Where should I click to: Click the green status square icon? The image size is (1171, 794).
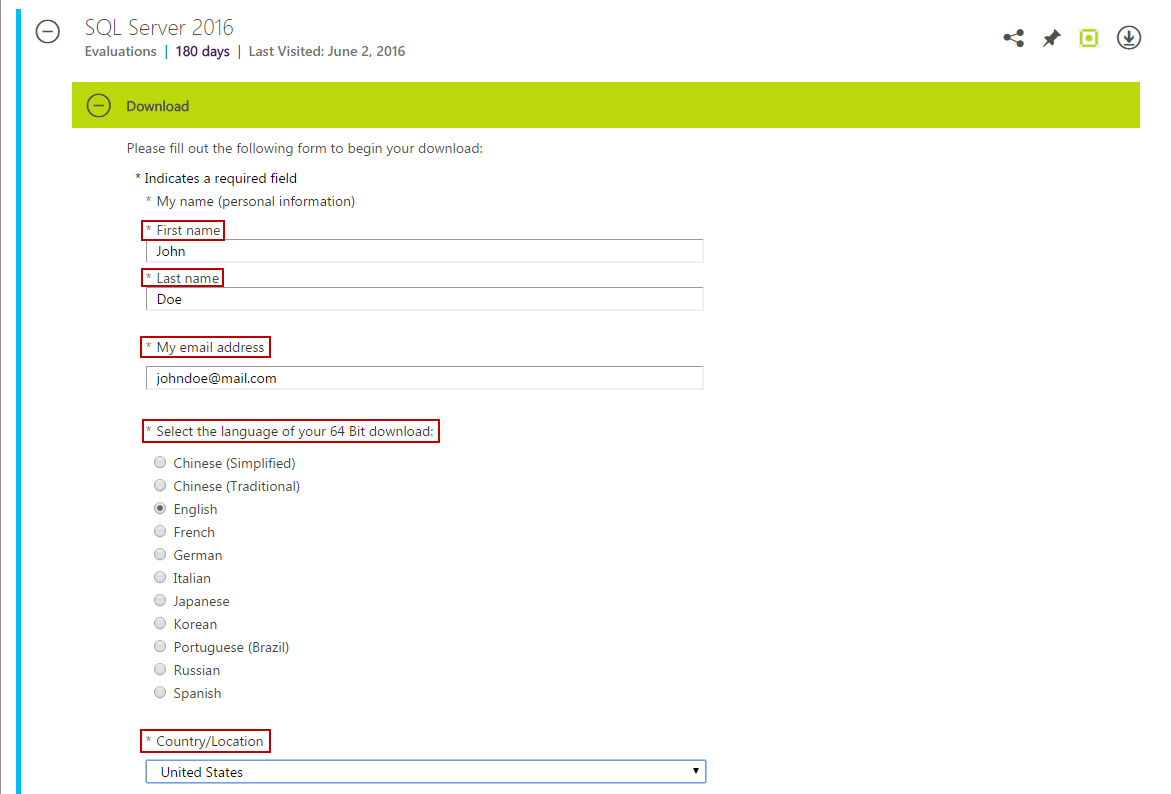point(1089,37)
